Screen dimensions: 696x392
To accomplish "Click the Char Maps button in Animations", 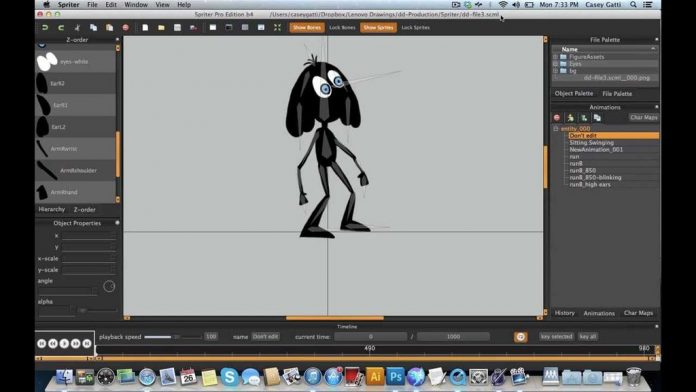I will [644, 117].
